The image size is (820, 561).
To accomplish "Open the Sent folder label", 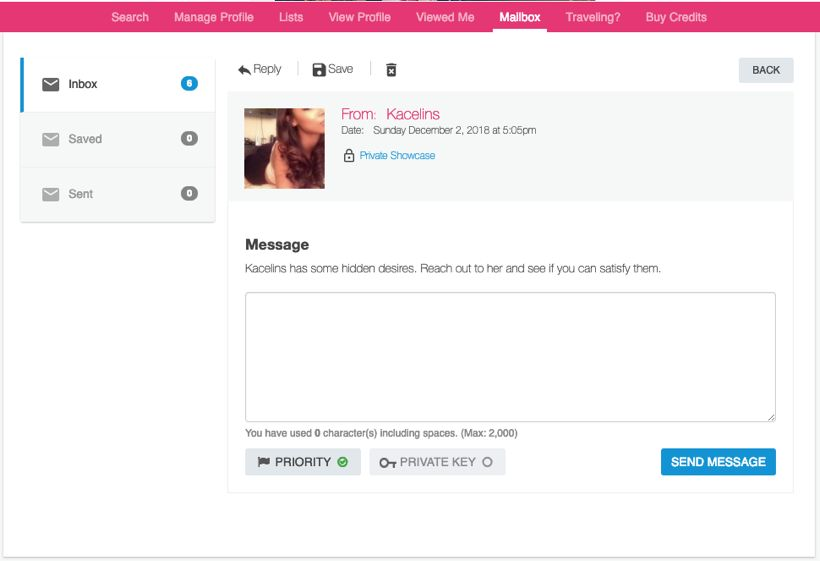I will tap(81, 194).
